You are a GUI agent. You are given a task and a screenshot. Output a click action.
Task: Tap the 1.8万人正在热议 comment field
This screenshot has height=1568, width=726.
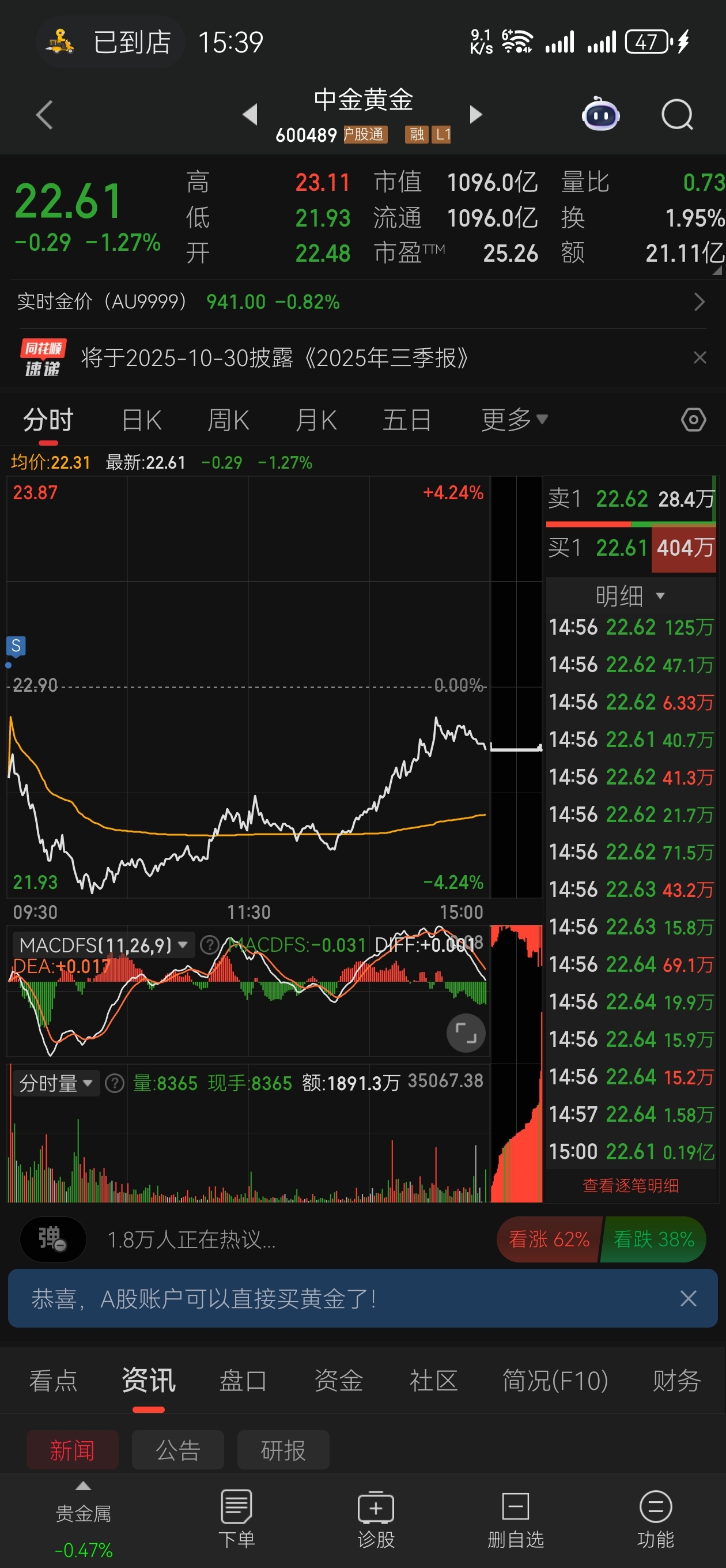point(191,1239)
